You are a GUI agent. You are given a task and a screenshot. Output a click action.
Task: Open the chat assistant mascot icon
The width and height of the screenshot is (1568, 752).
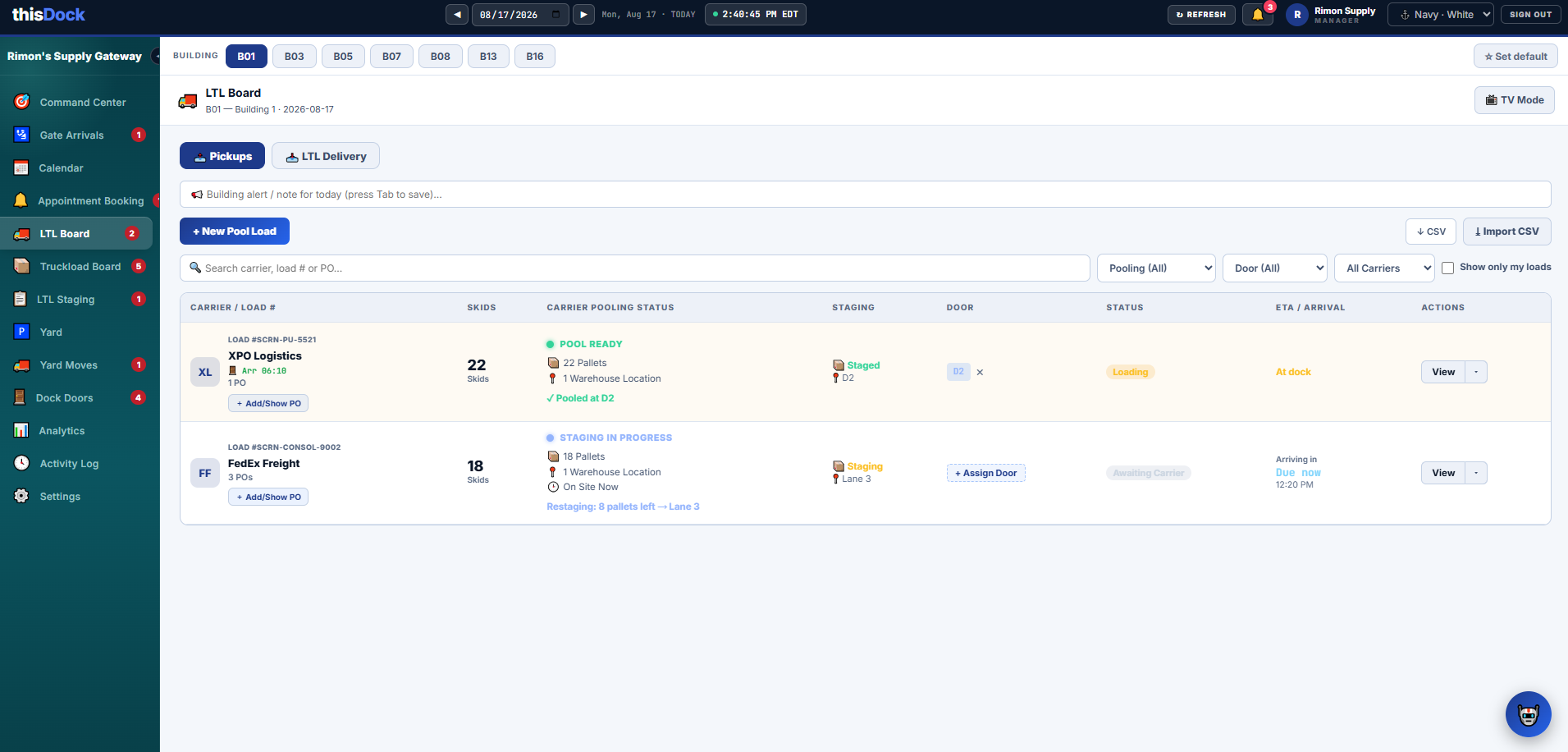(x=1529, y=714)
